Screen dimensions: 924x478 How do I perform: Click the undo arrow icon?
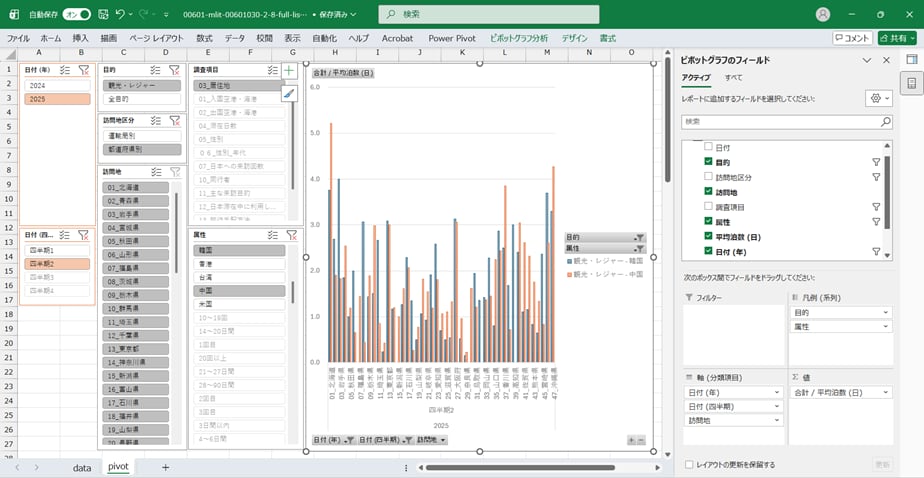[120, 15]
